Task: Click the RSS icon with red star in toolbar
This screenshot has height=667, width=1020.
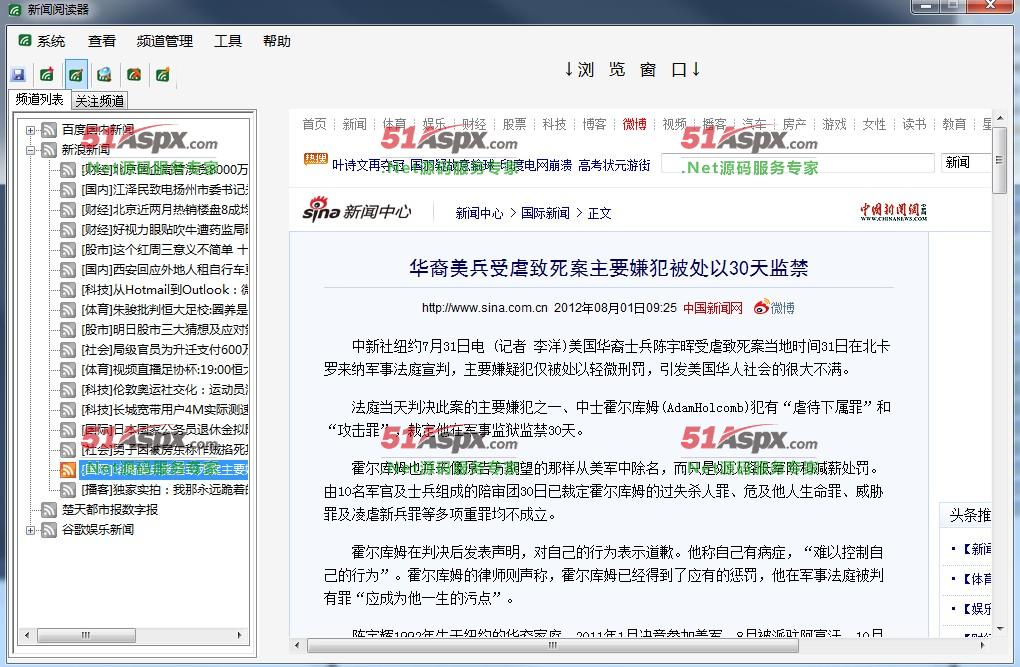Action: [x=47, y=75]
